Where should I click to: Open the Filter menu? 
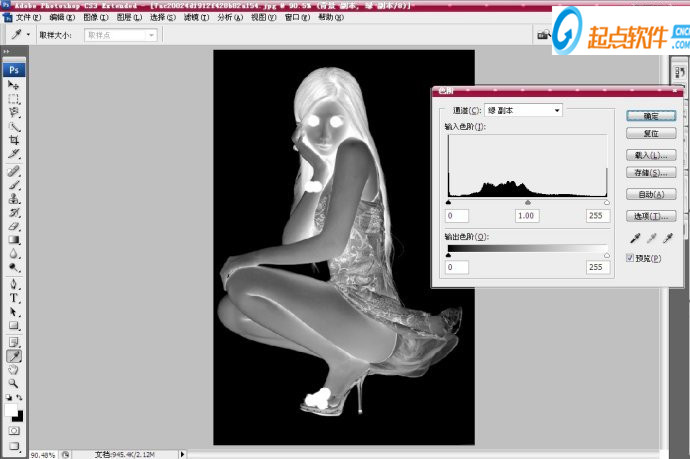click(x=196, y=17)
